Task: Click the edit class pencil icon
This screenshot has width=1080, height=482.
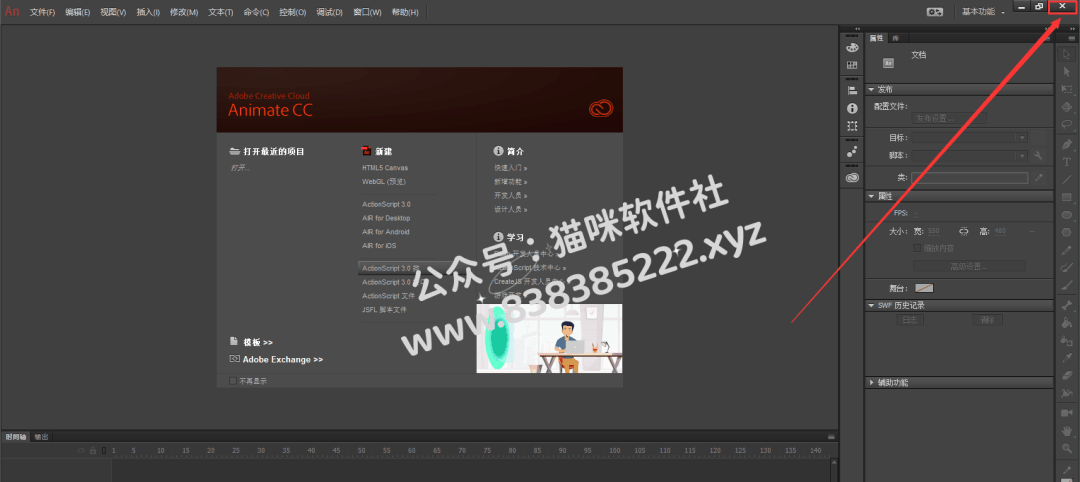Action: tap(1039, 178)
